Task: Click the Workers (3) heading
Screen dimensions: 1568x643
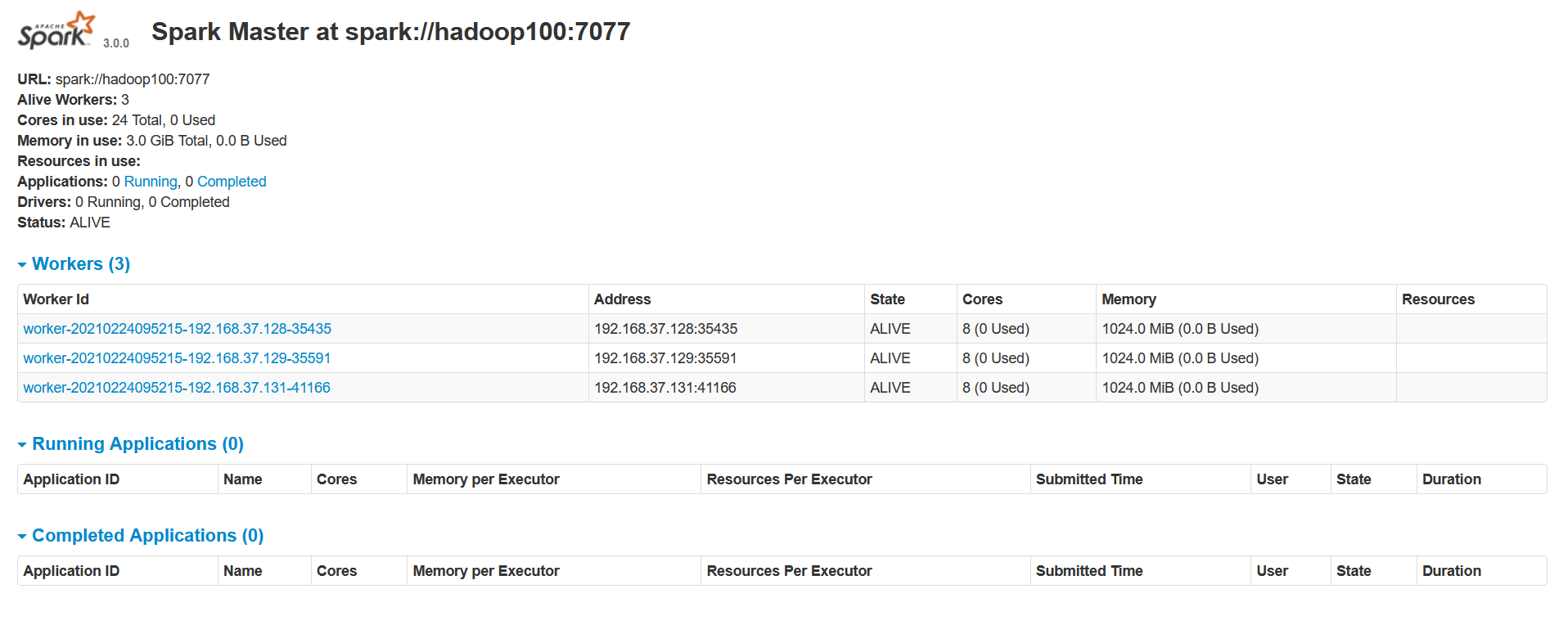Action: (x=81, y=264)
